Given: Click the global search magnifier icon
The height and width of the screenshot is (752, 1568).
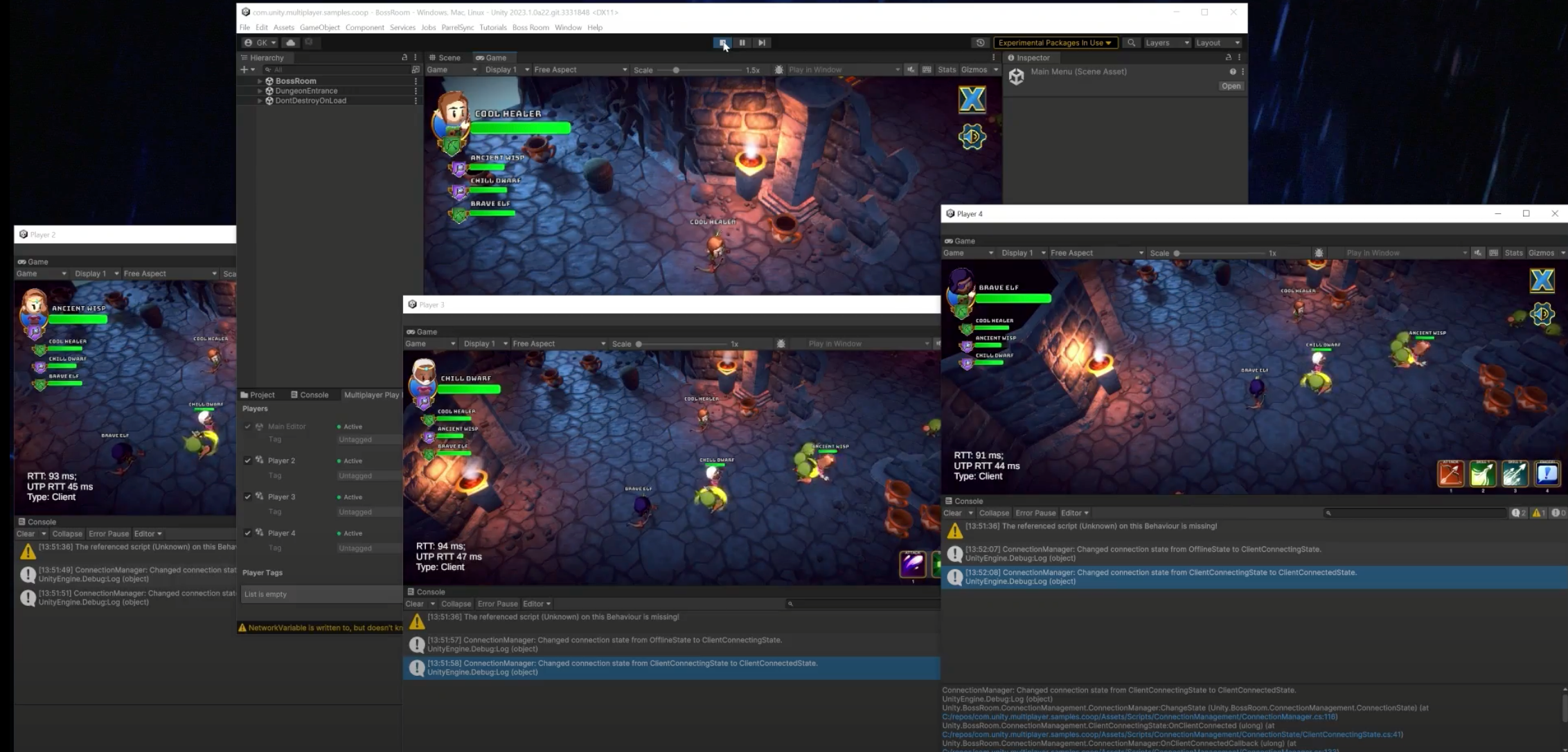Looking at the screenshot, I should [x=1131, y=43].
